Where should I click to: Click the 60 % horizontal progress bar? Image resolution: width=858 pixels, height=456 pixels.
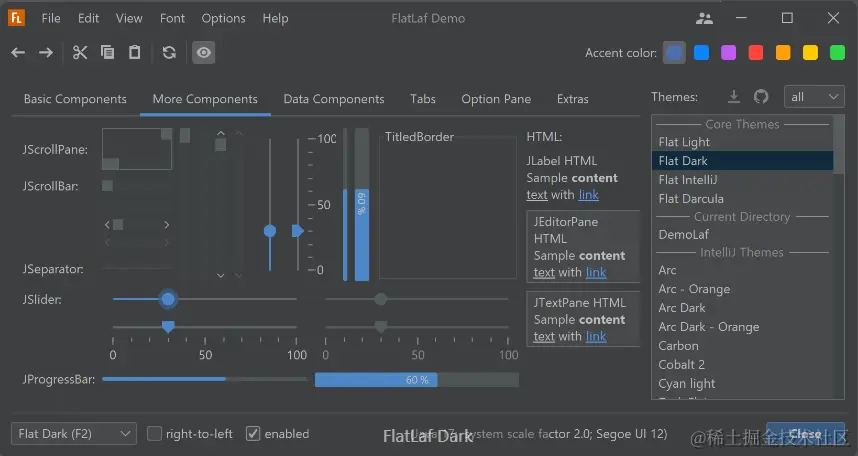pos(417,380)
